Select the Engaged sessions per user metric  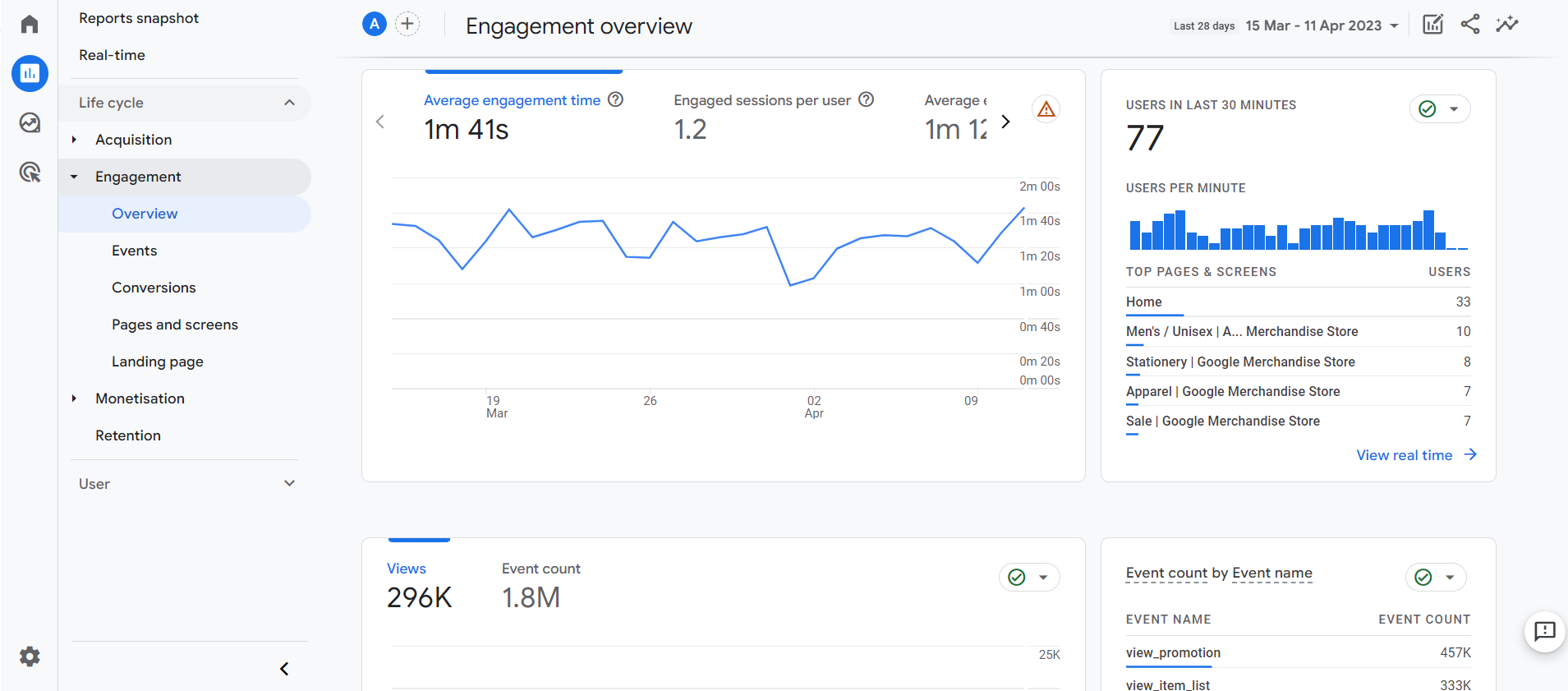(761, 101)
